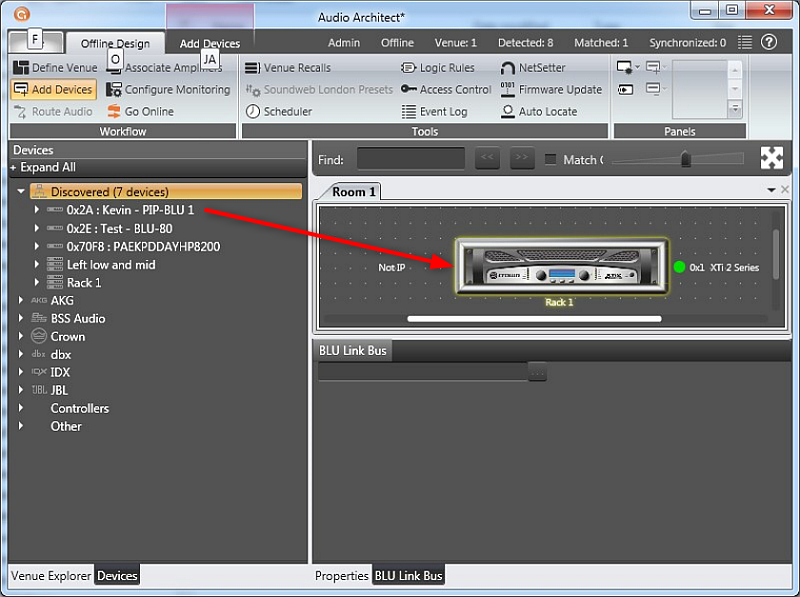Launch the Scheduler tool
This screenshot has height=597, width=800.
click(279, 111)
